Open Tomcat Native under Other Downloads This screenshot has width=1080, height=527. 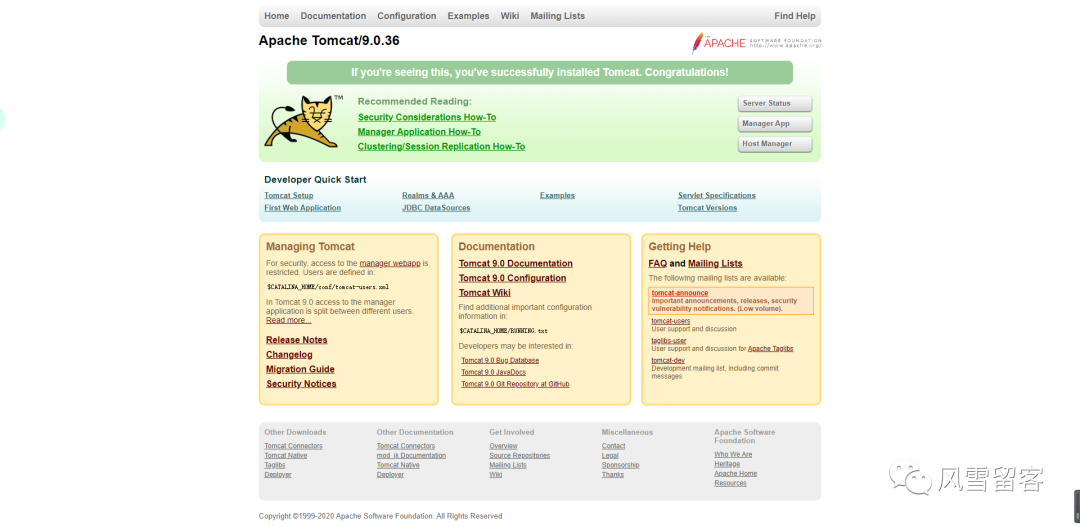coord(286,456)
